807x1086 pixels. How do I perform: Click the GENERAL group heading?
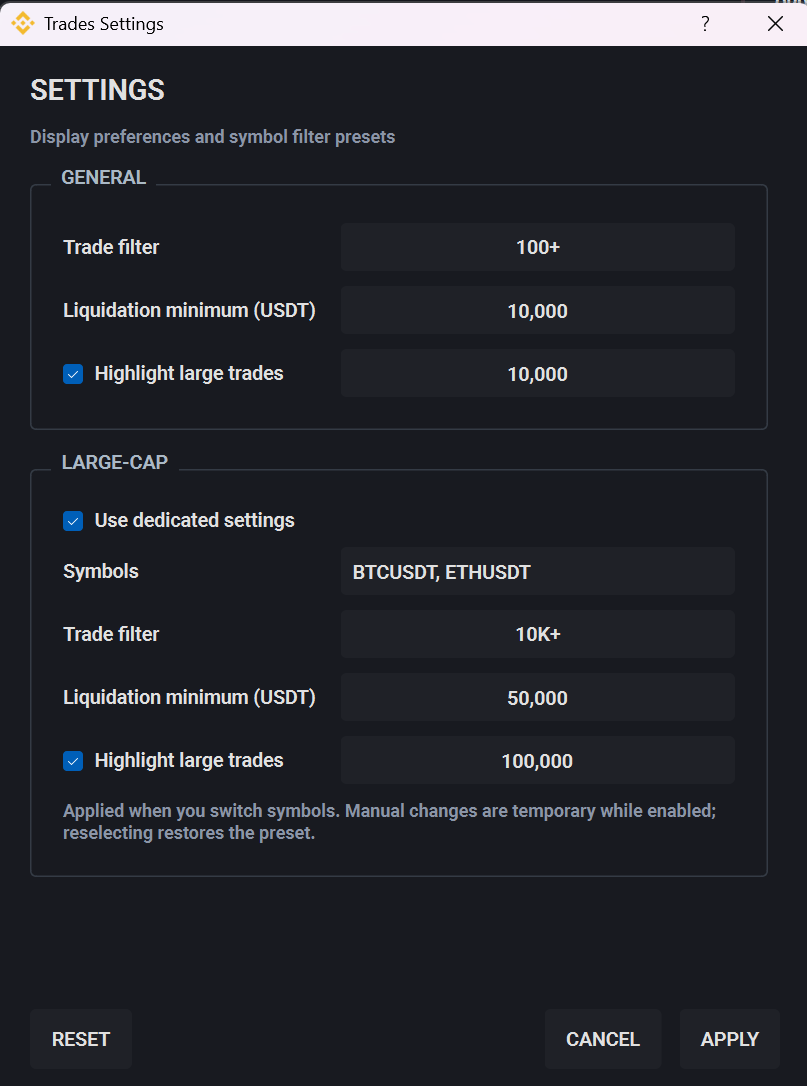tap(104, 177)
